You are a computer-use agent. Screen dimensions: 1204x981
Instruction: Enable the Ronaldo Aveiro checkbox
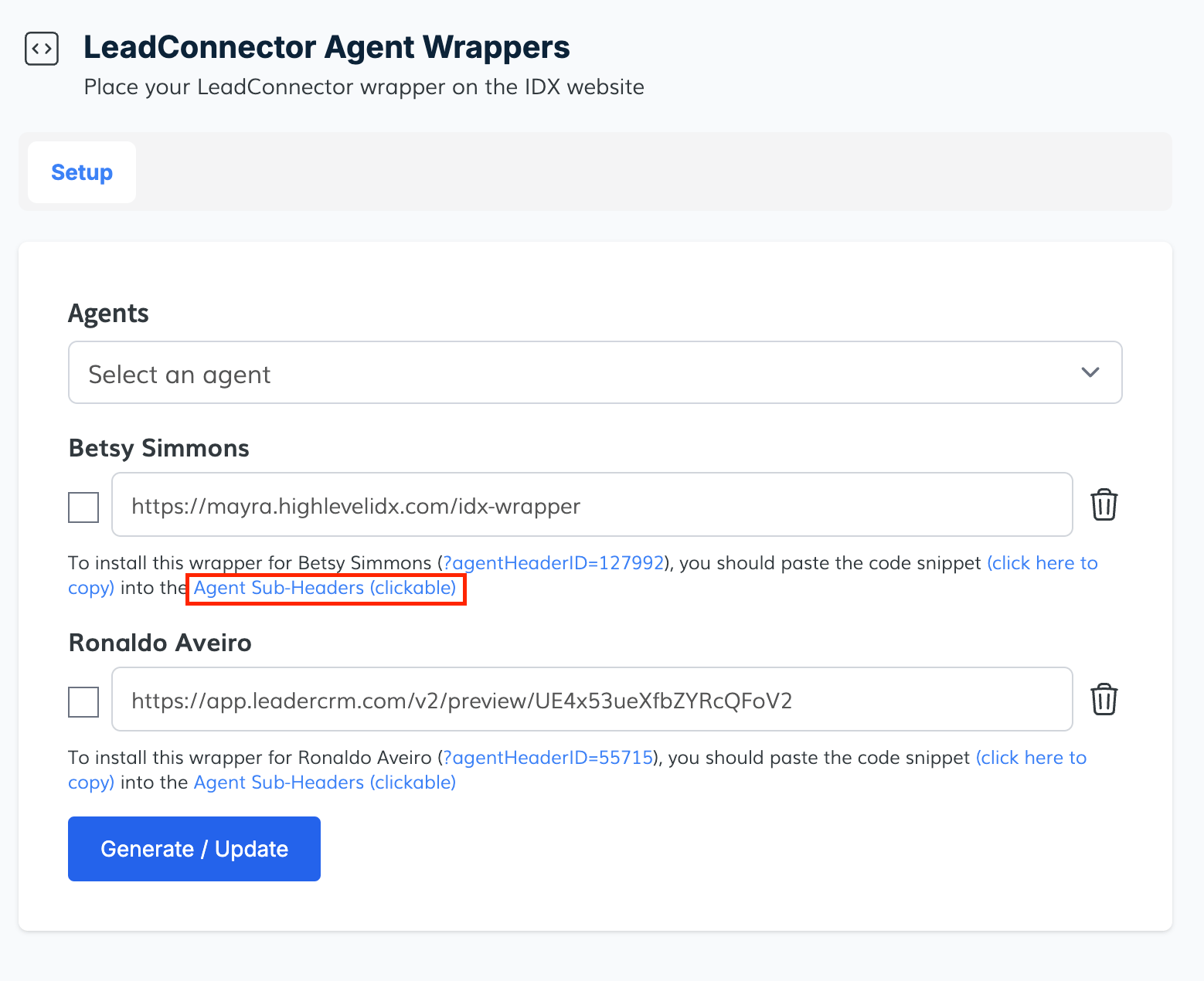pos(83,702)
